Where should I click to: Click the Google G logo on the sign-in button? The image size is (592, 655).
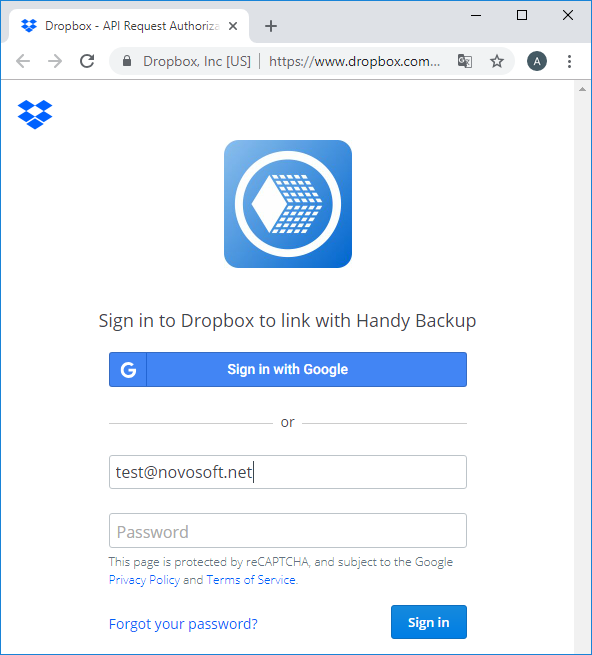tap(128, 369)
